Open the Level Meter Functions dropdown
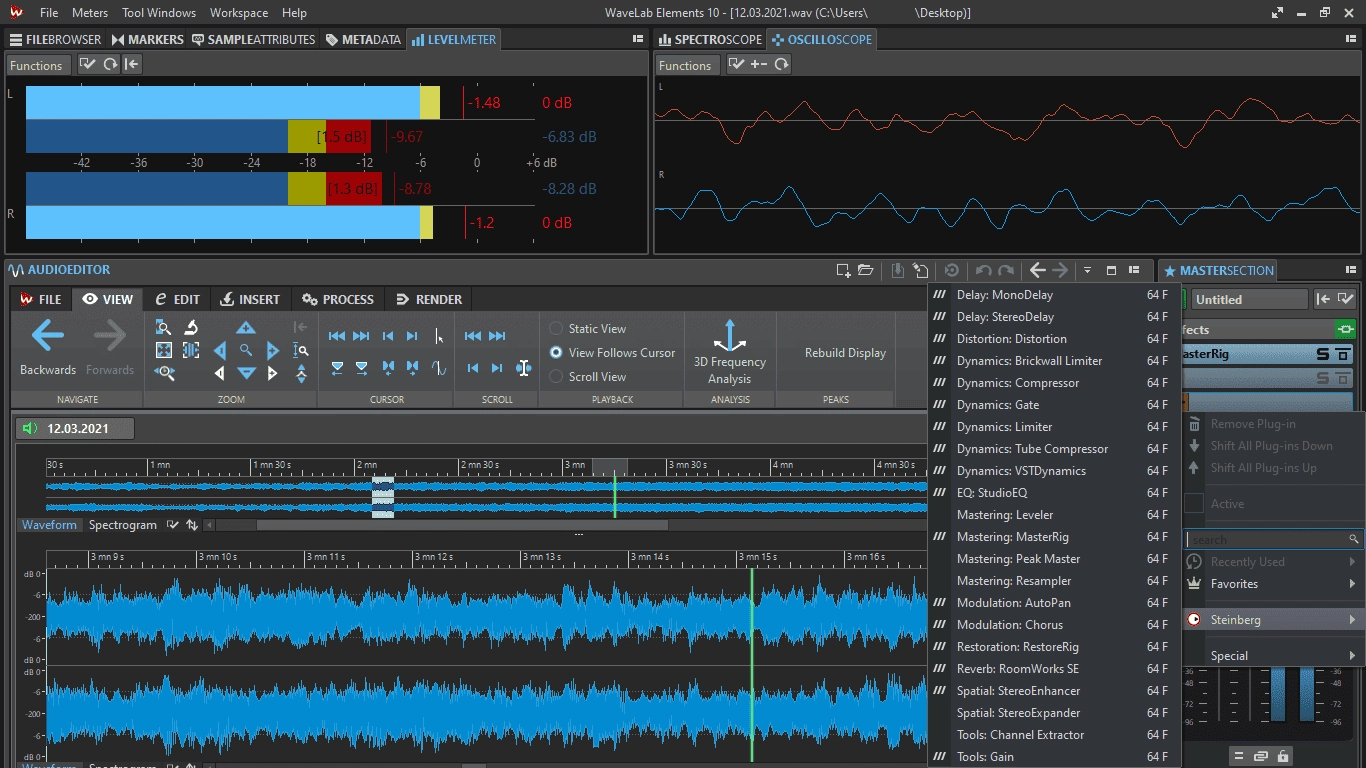The height and width of the screenshot is (768, 1366). pos(37,65)
